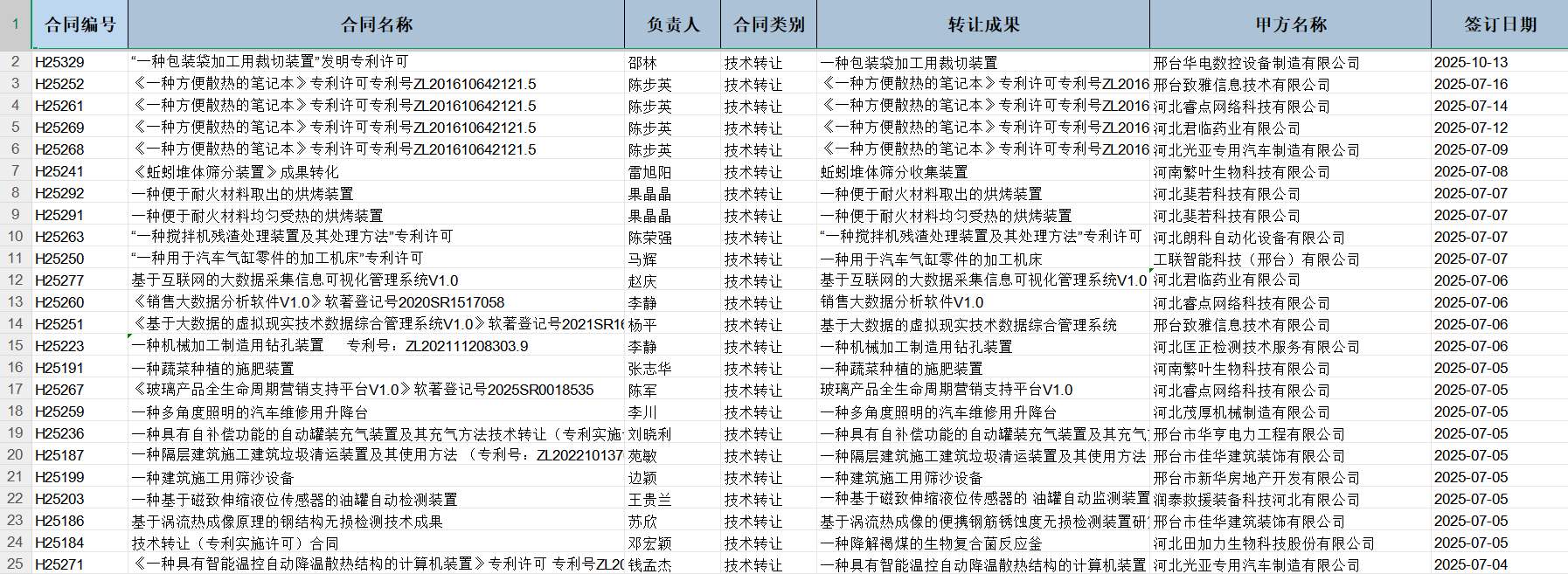The width and height of the screenshot is (1568, 574).
Task: Select contract number H25236
Action: pyautogui.click(x=80, y=433)
